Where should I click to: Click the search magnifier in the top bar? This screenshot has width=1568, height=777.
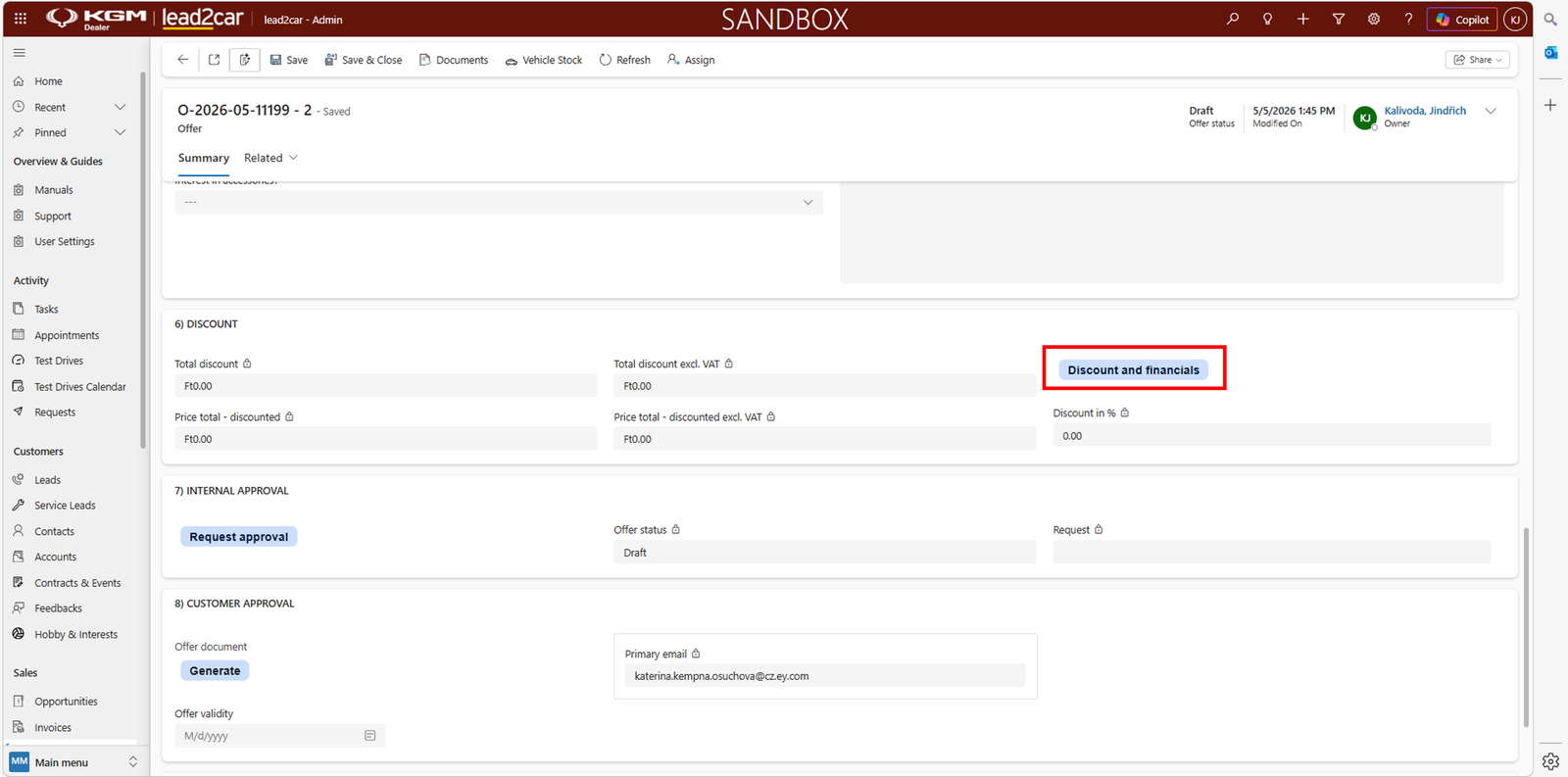point(1233,19)
